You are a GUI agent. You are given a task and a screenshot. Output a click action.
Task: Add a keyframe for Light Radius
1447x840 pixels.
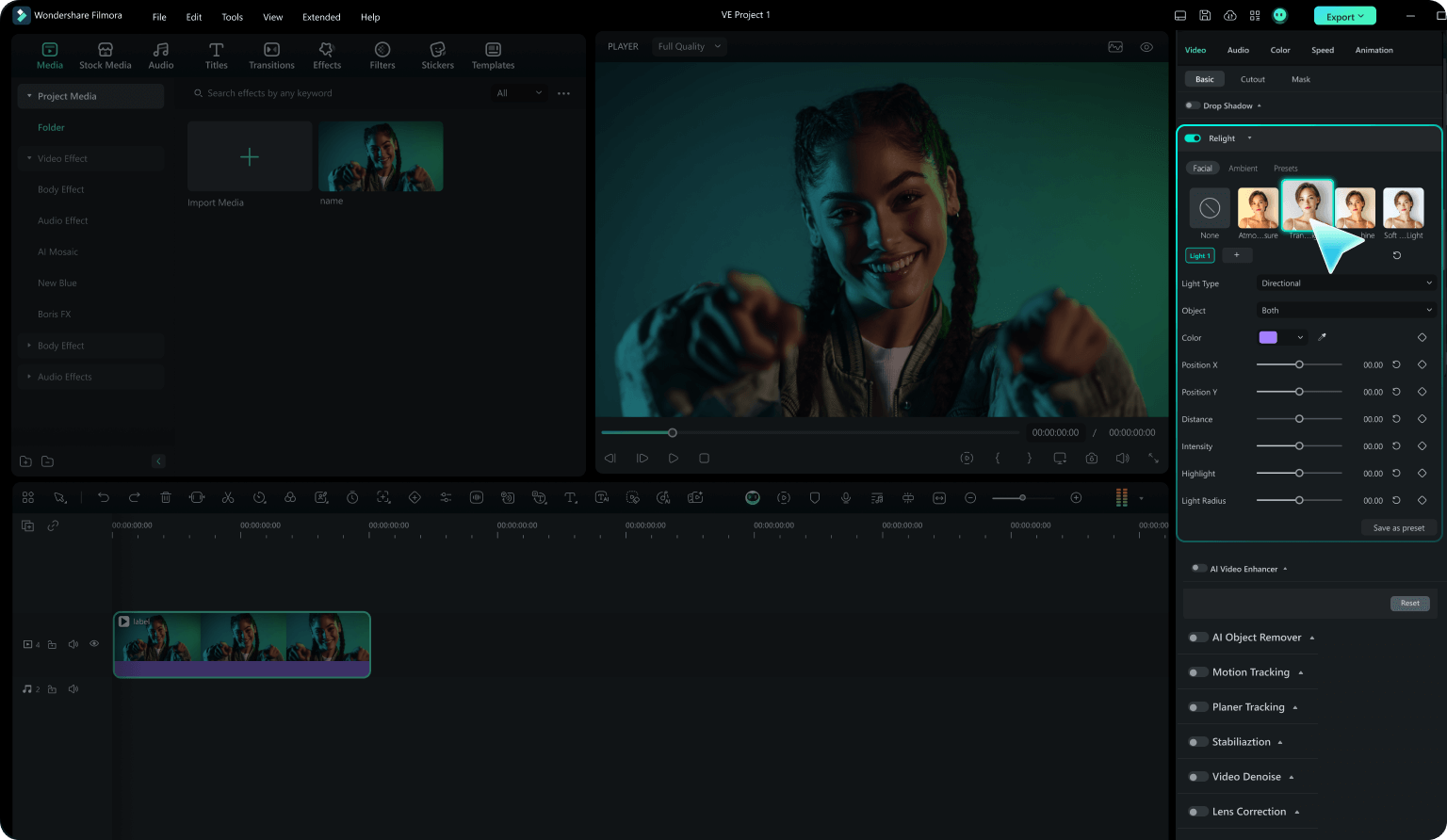click(1422, 501)
